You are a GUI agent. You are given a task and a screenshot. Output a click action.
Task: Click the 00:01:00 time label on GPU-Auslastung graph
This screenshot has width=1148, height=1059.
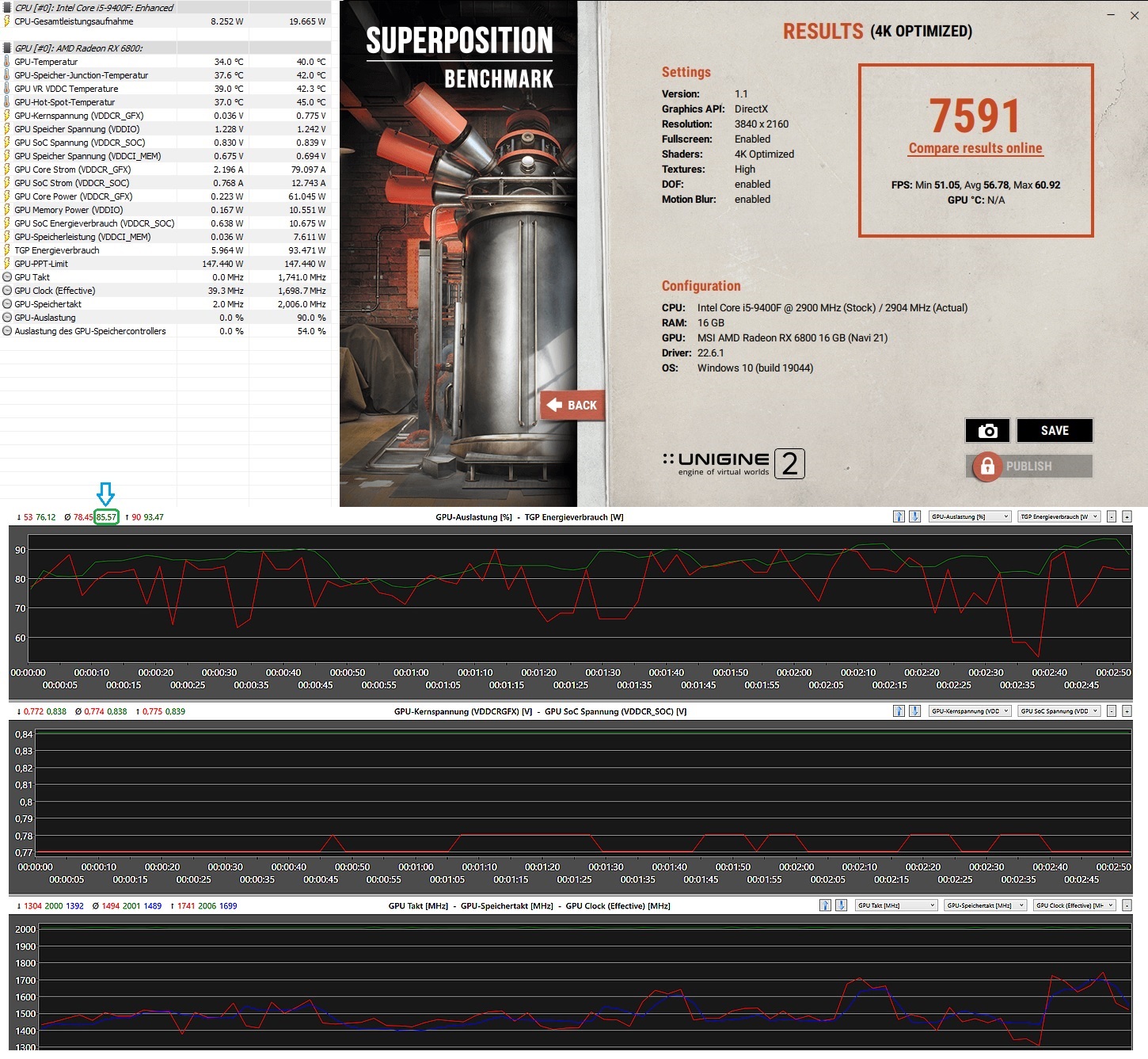pyautogui.click(x=411, y=672)
